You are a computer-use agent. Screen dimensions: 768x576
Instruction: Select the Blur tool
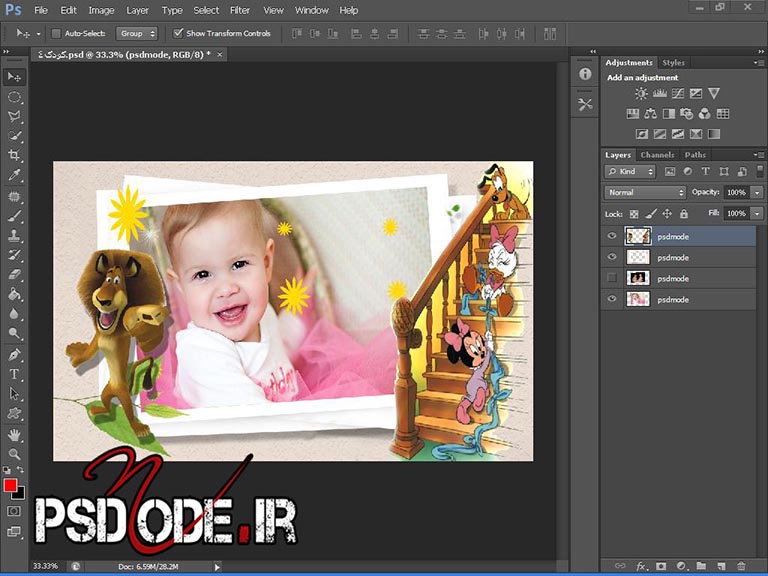pos(14,313)
